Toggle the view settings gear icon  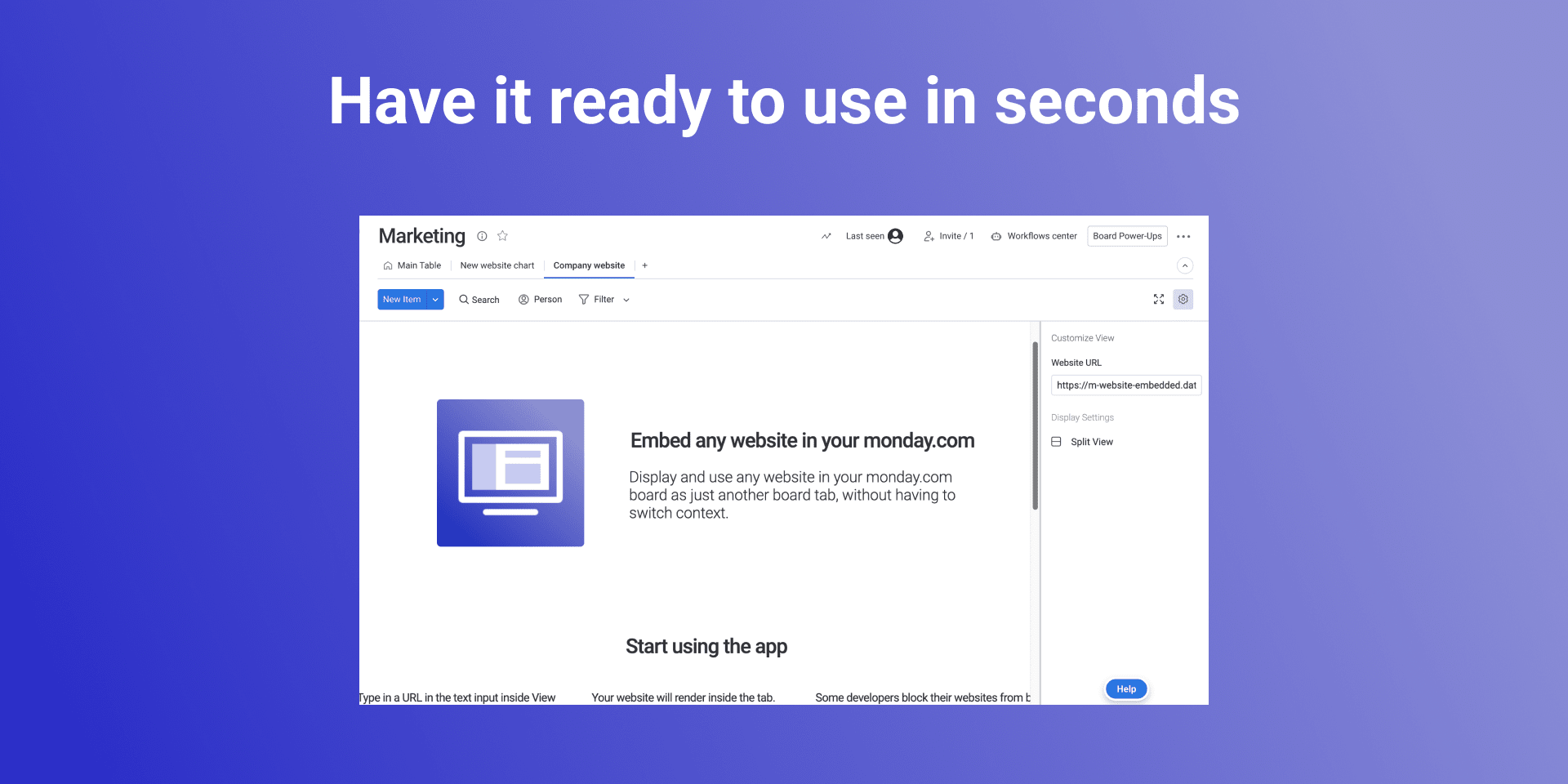1183,300
